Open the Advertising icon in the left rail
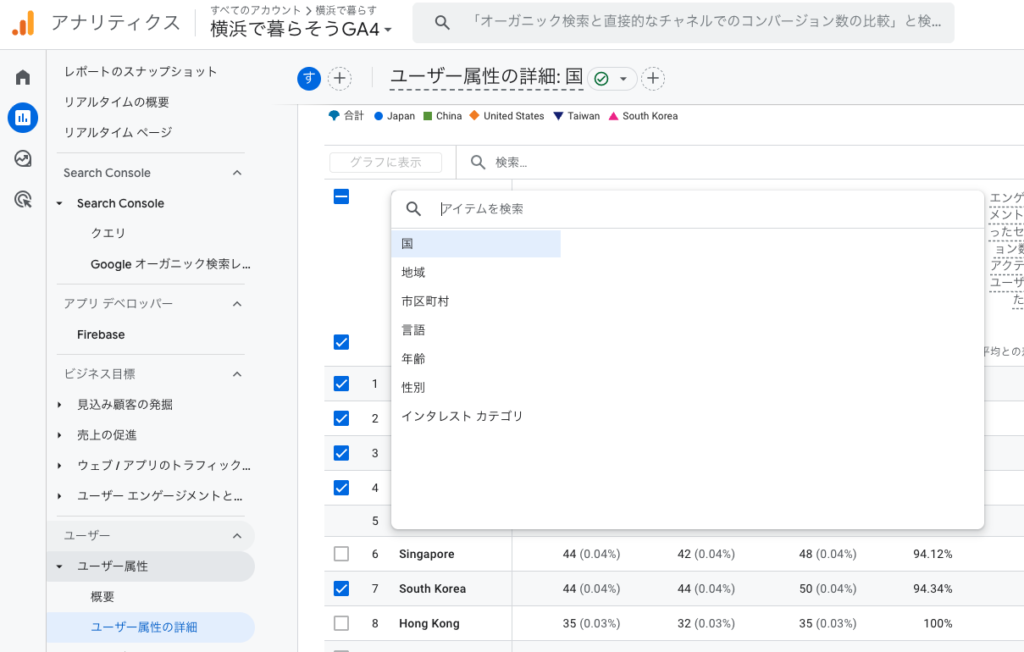1024x652 pixels. click(x=22, y=196)
